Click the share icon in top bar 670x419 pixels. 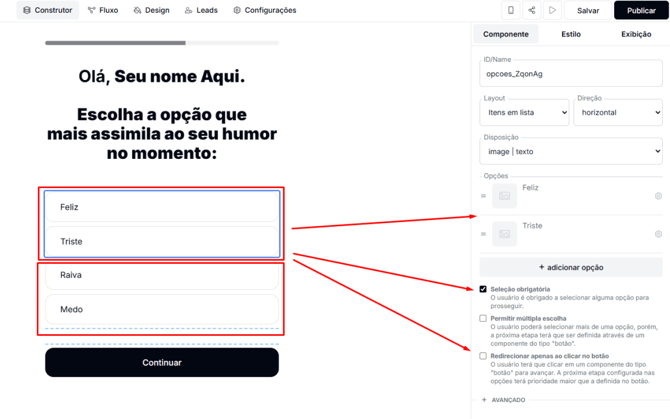[x=532, y=10]
